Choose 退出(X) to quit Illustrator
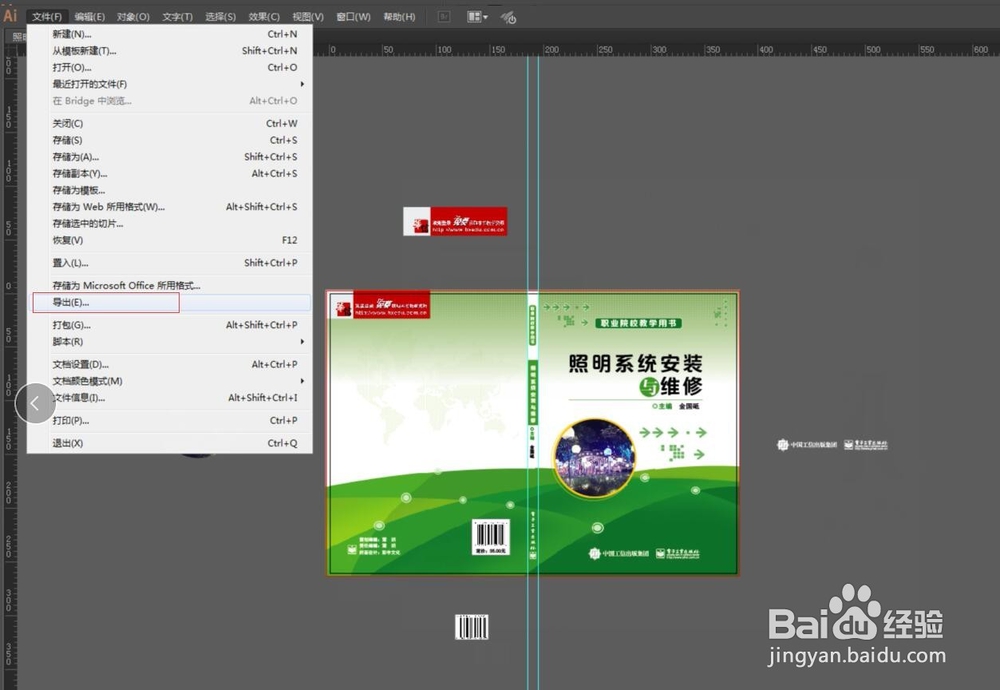1000x690 pixels. 170,443
